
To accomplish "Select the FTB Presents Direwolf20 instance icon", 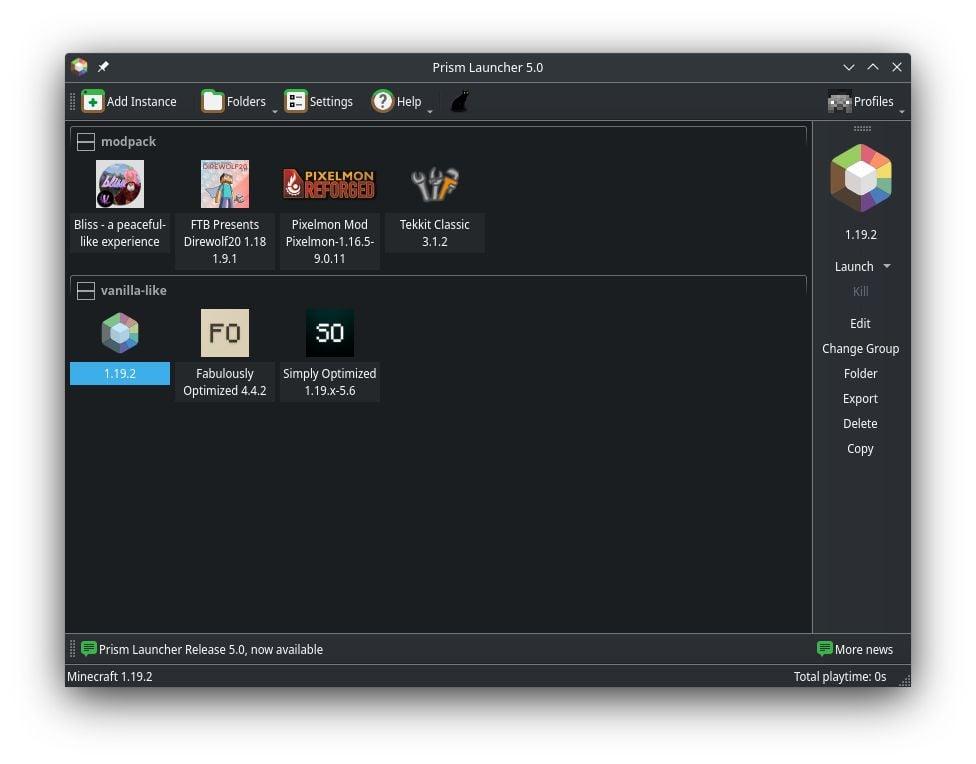I will pyautogui.click(x=225, y=184).
